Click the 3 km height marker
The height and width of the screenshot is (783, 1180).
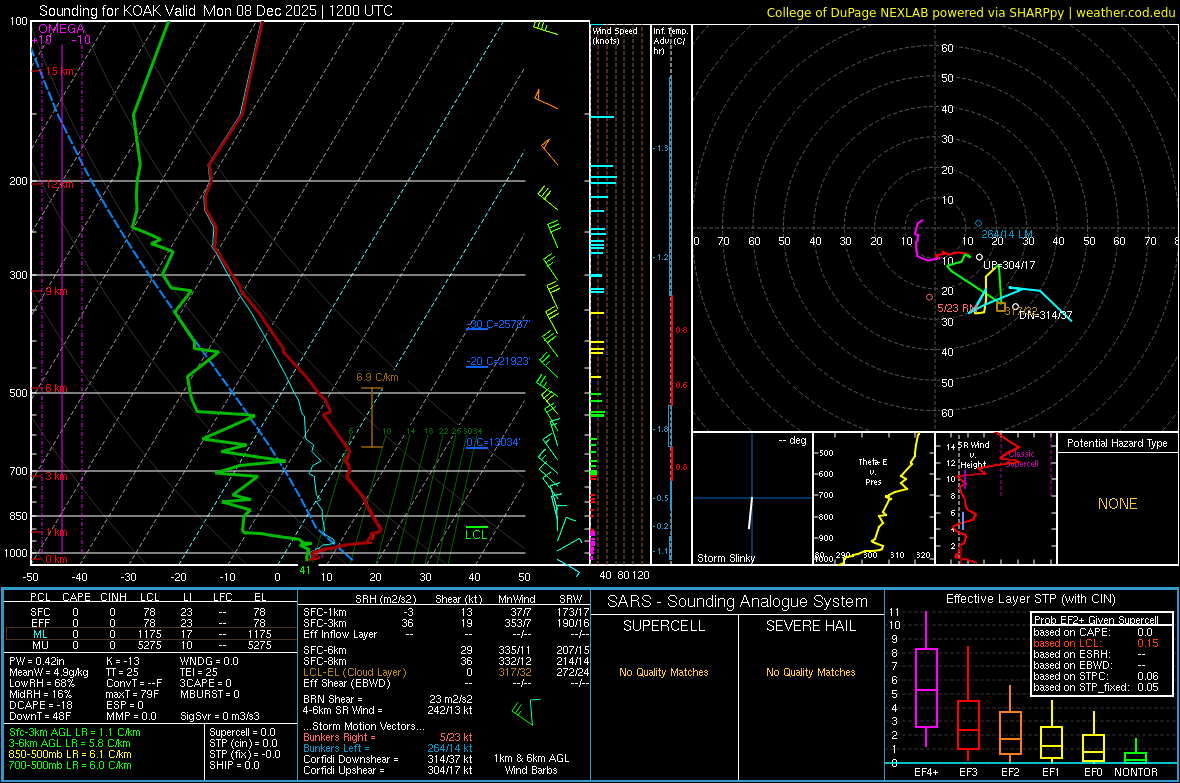coord(57,476)
